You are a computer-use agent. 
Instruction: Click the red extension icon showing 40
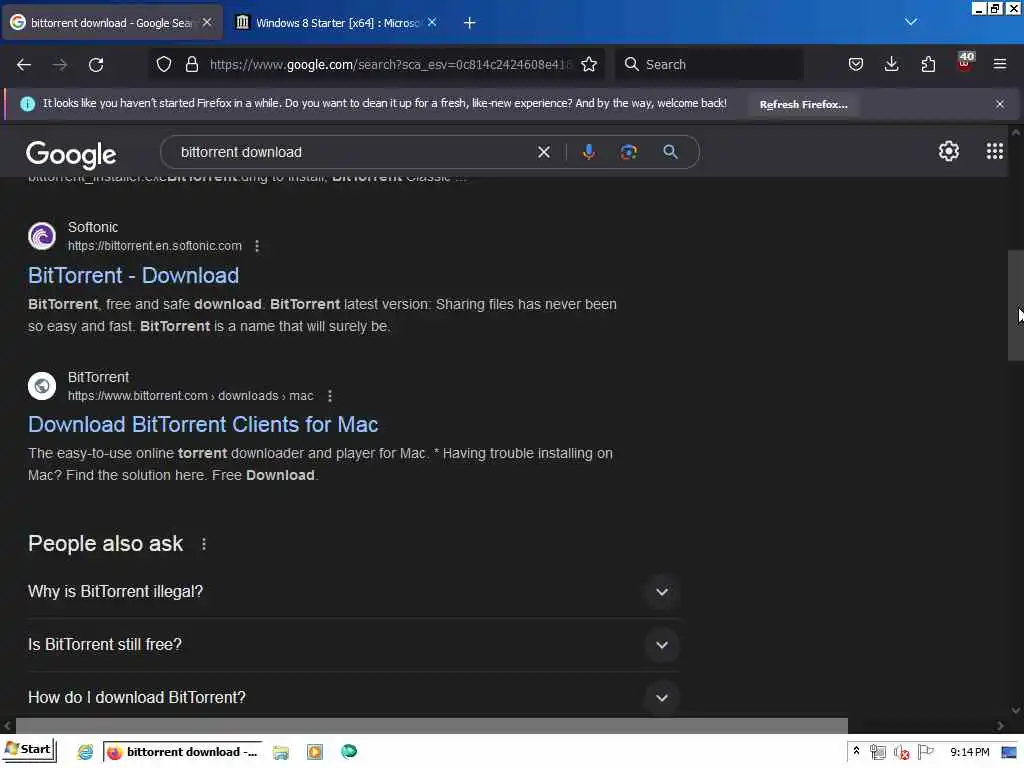tap(965, 62)
